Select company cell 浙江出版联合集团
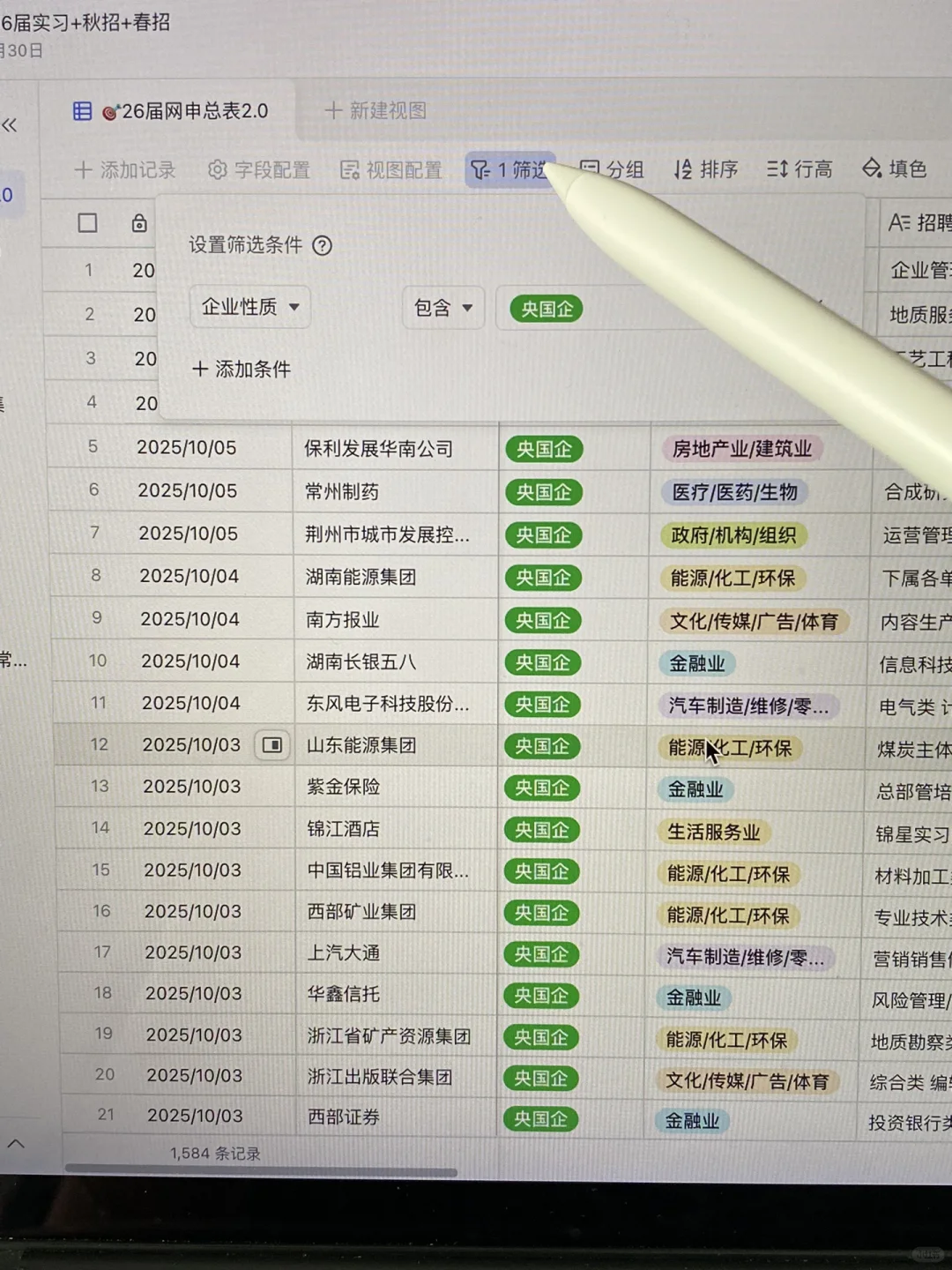Screen dimensions: 952x1270 [x=397, y=1077]
